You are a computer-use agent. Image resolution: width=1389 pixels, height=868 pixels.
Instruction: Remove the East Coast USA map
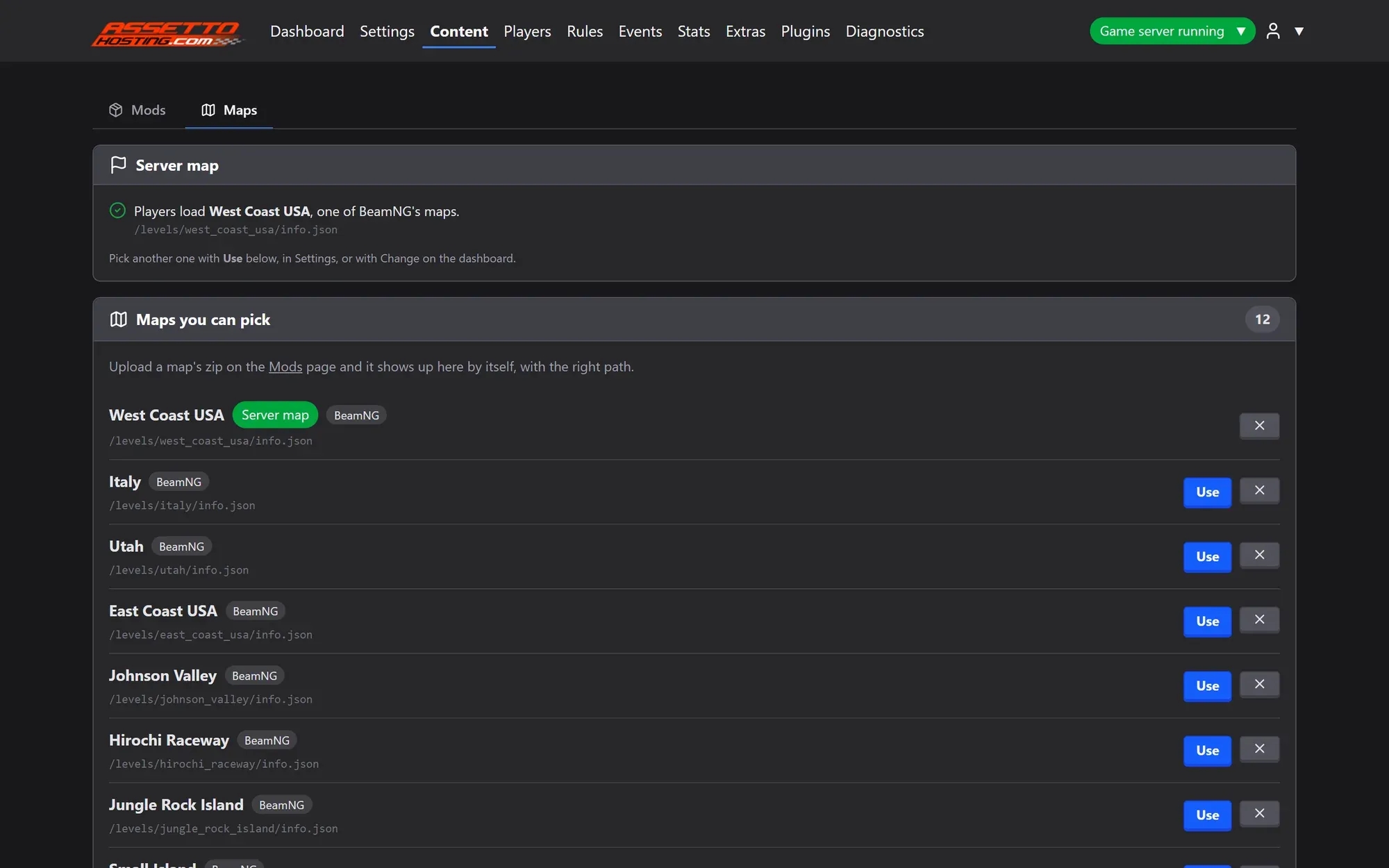pos(1259,619)
